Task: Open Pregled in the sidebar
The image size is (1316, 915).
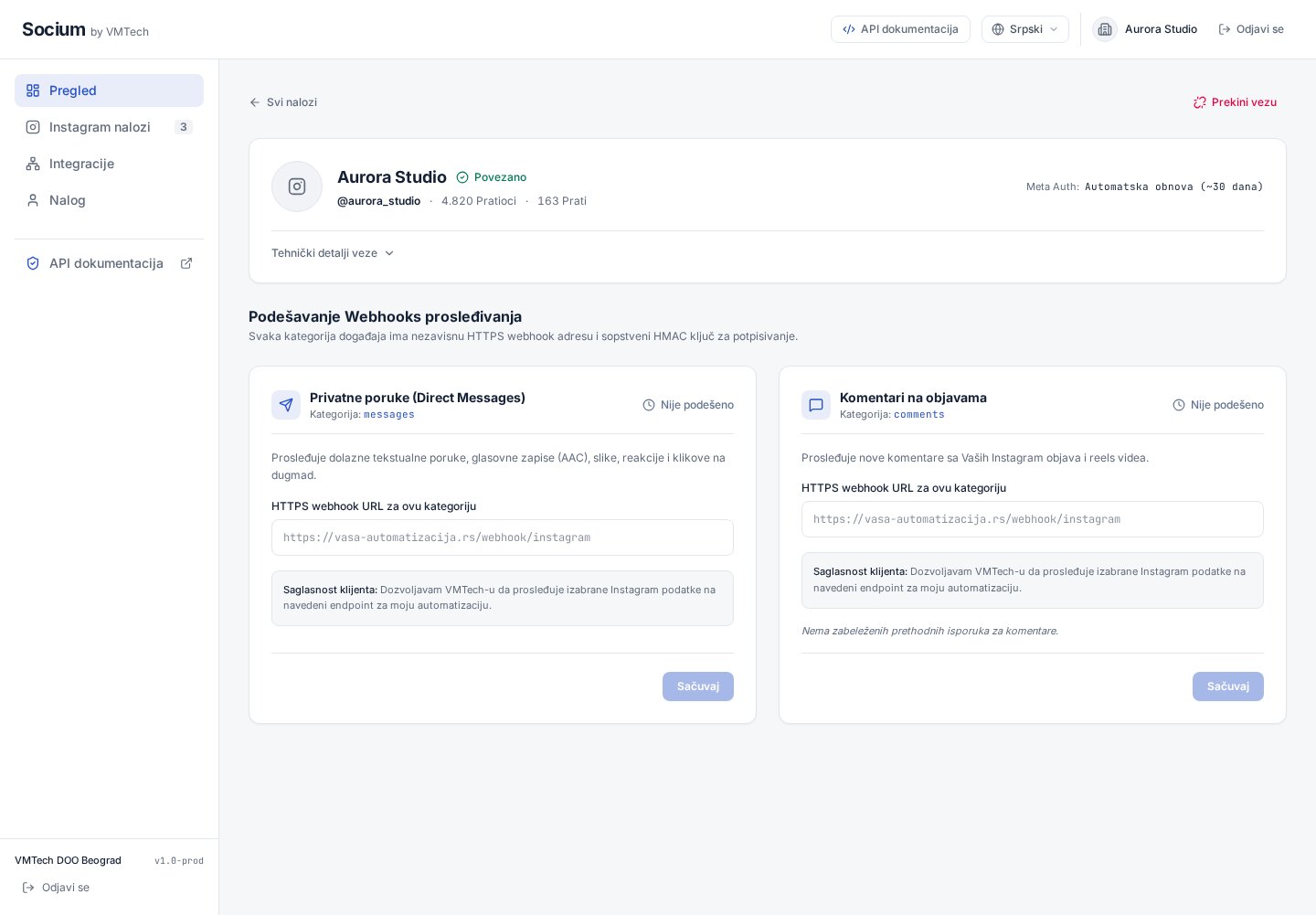Action: pyautogui.click(x=109, y=90)
